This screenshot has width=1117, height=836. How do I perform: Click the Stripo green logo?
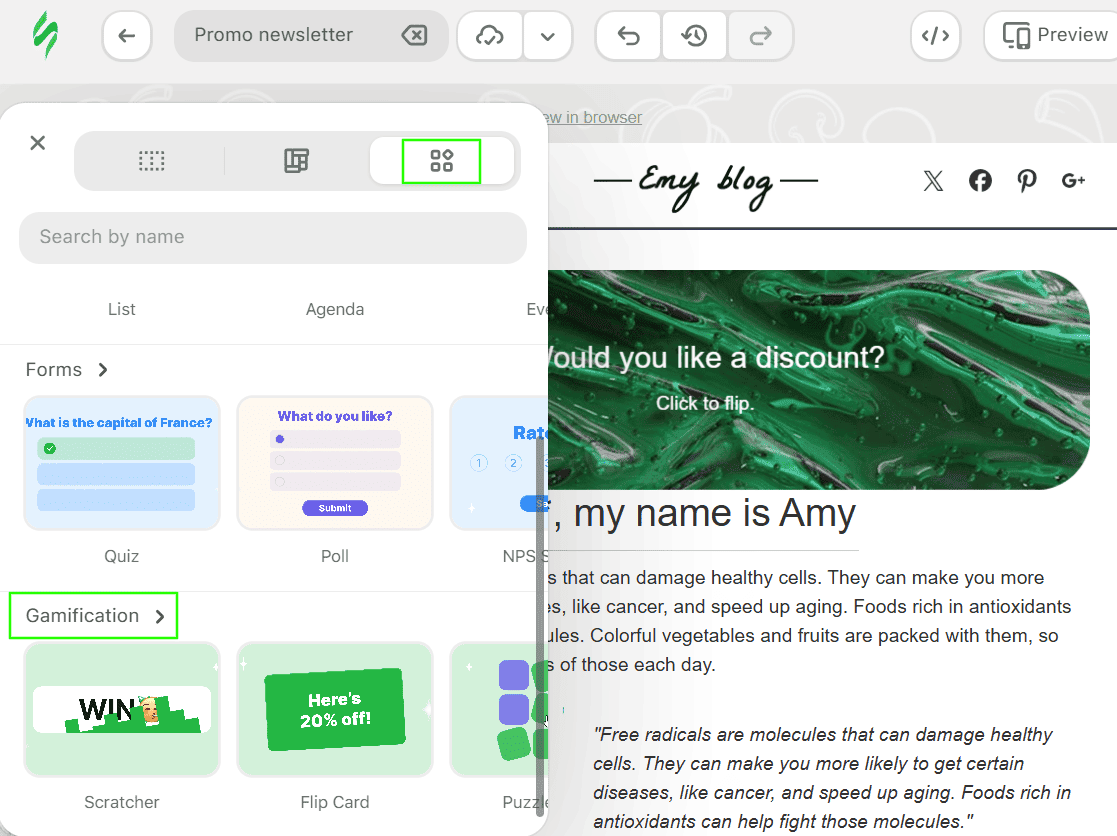coord(46,34)
